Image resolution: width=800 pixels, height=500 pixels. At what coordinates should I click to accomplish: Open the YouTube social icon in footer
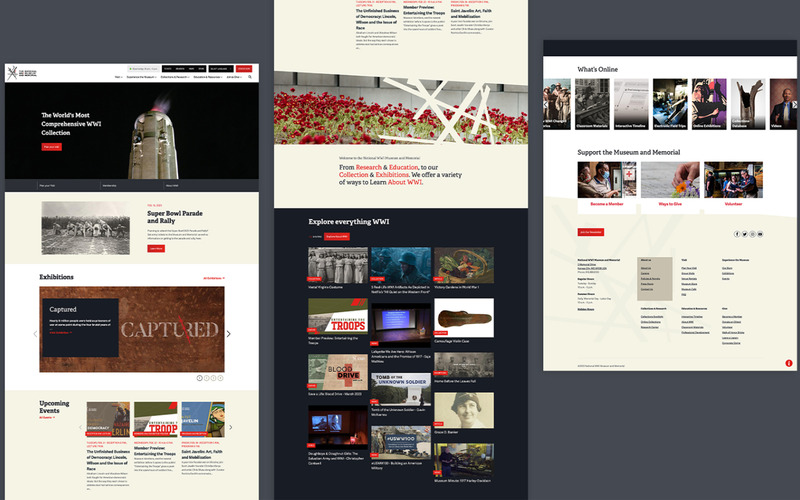point(760,234)
